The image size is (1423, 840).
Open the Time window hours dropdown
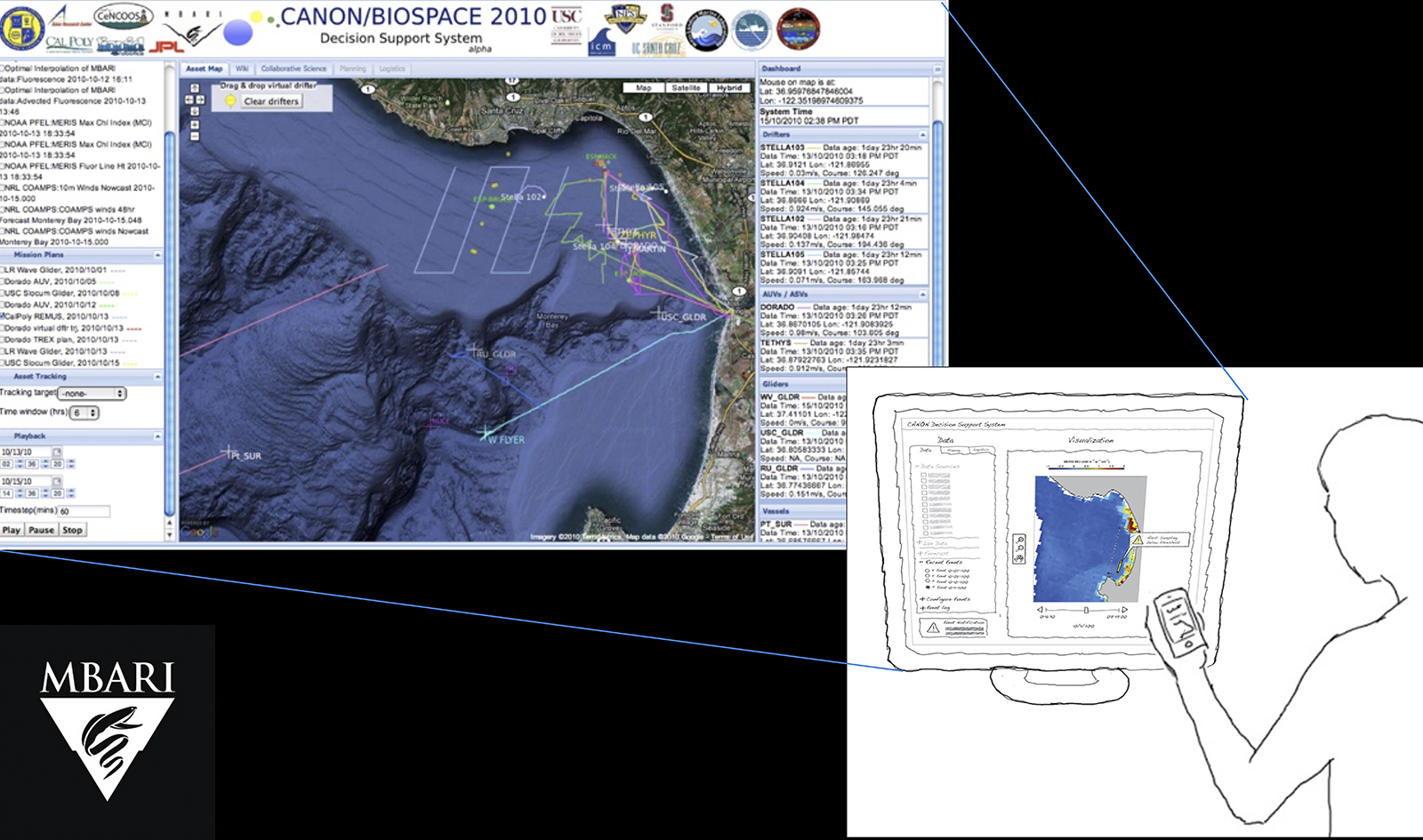coord(84,412)
